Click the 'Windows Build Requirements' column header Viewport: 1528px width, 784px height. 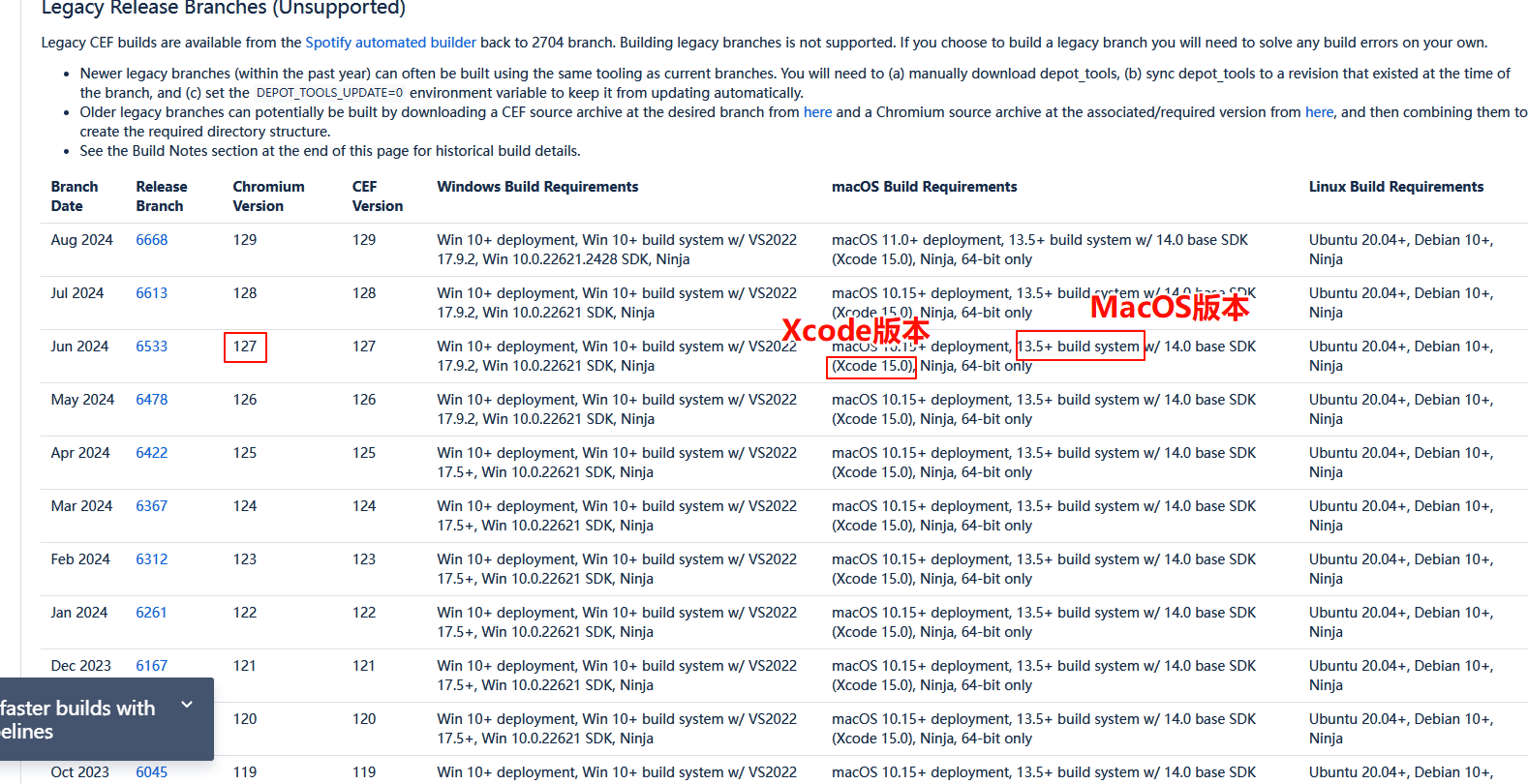point(537,187)
